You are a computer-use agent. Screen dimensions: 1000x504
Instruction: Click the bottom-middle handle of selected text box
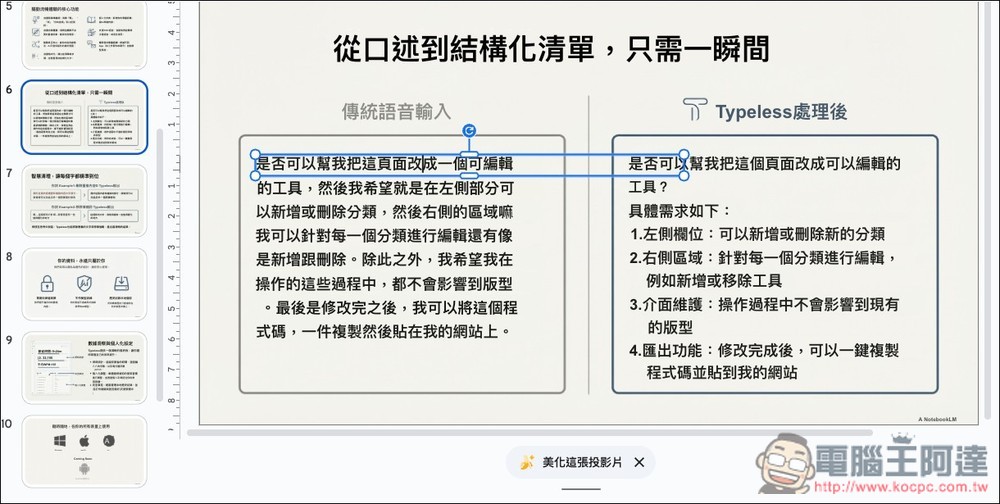(x=469, y=175)
